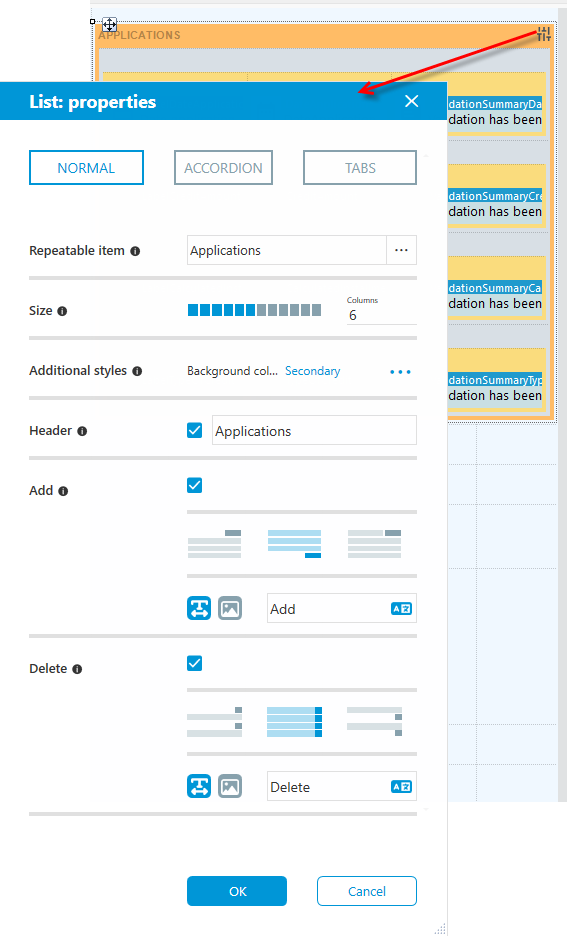Show info for Additional styles
The width and height of the screenshot is (567, 936).
point(137,371)
